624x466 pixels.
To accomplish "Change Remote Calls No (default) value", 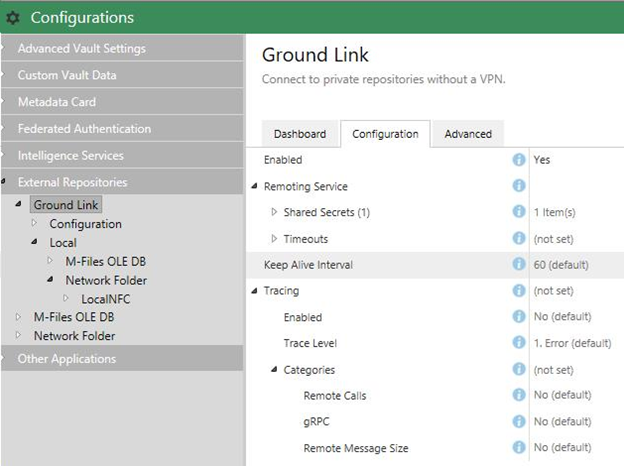I will [x=562, y=395].
